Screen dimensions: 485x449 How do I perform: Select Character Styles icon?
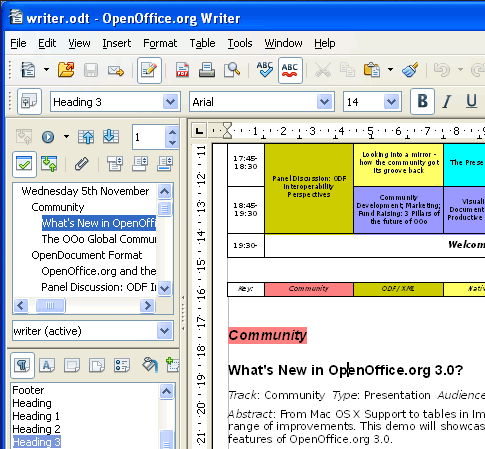point(47,365)
